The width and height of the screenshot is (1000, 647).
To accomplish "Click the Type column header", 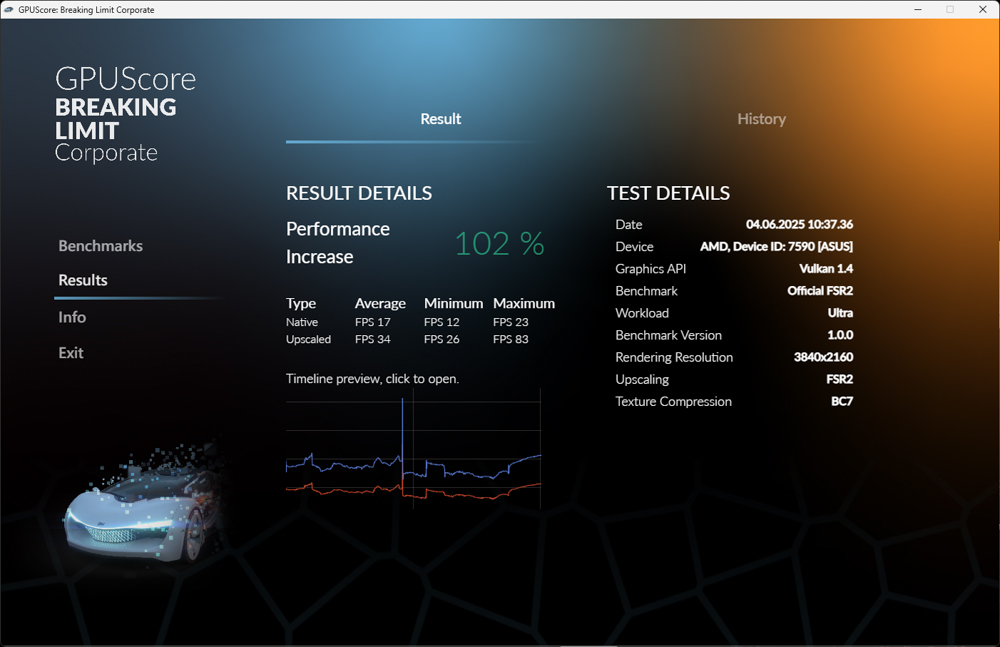I will 301,304.
